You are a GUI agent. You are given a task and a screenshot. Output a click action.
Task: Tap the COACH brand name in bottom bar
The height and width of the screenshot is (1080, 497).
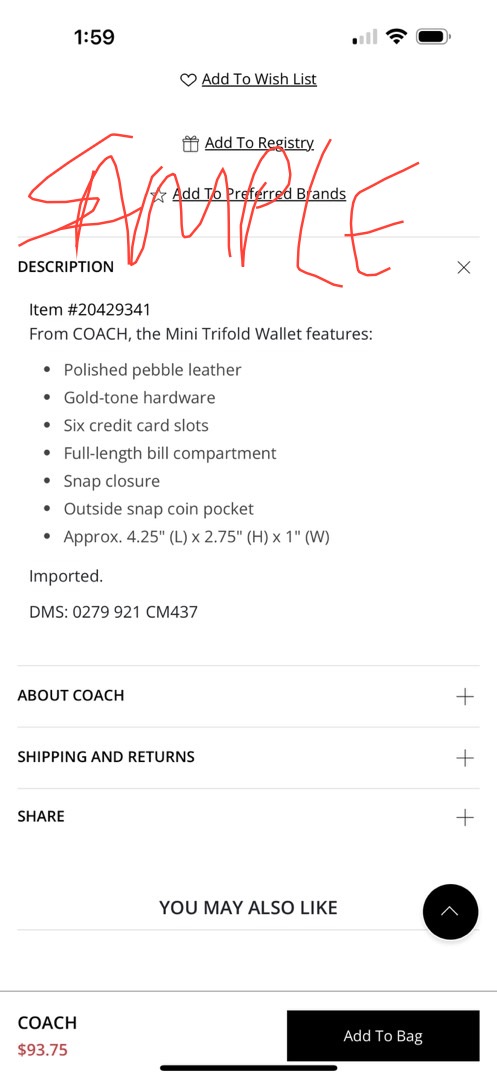pyautogui.click(x=47, y=1023)
